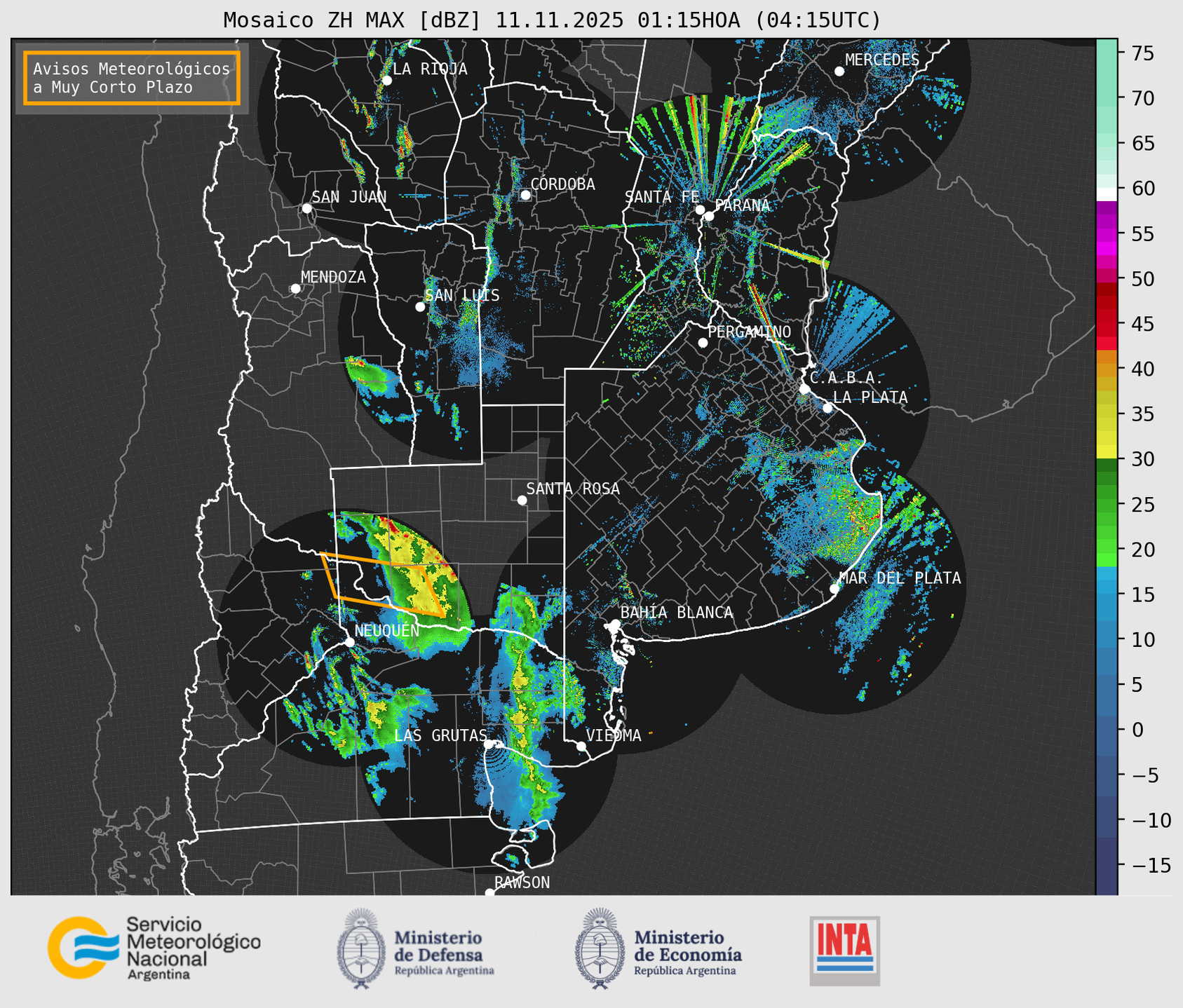
Task: Click the San Luis city marker dot
Action: point(420,307)
